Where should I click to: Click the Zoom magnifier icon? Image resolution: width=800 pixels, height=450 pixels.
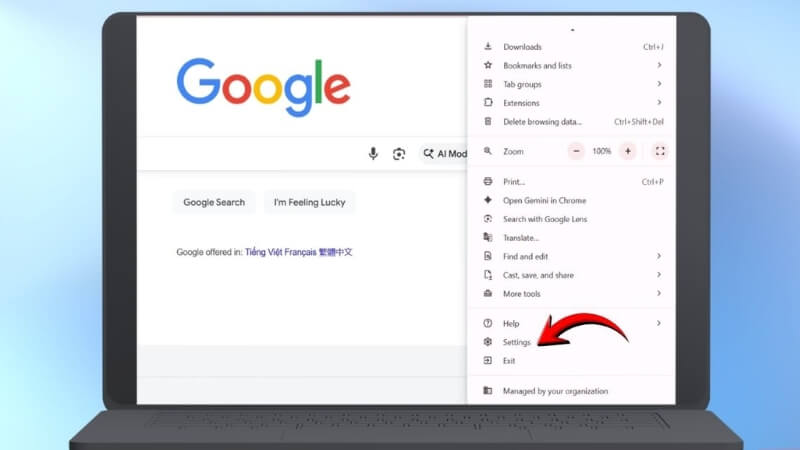point(488,151)
